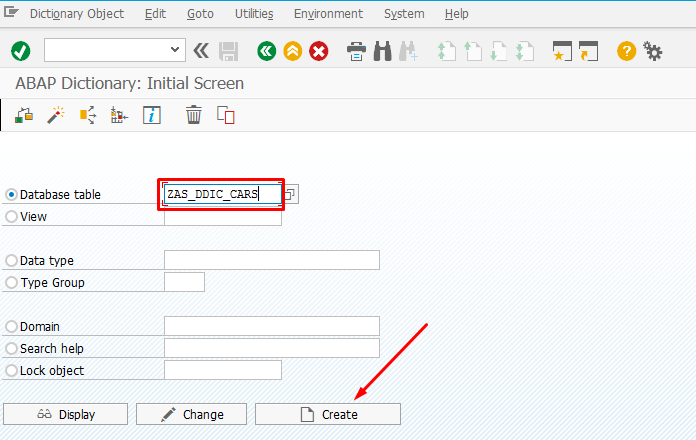Click the Display button
The height and width of the screenshot is (440, 696).
(65, 414)
